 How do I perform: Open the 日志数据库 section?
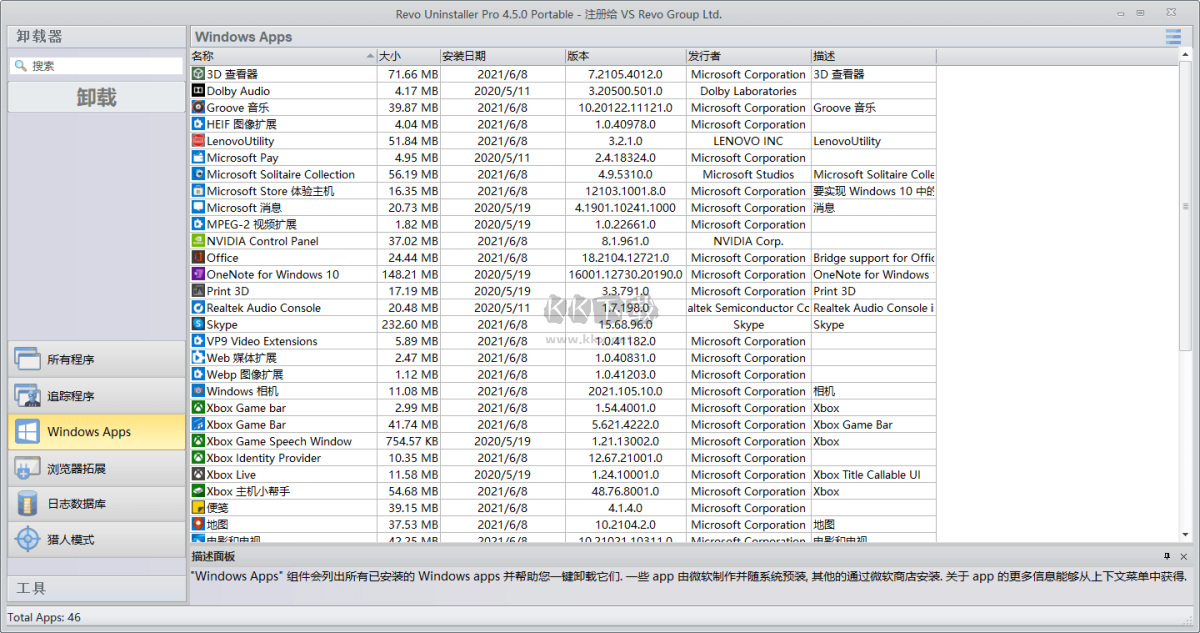[95, 503]
